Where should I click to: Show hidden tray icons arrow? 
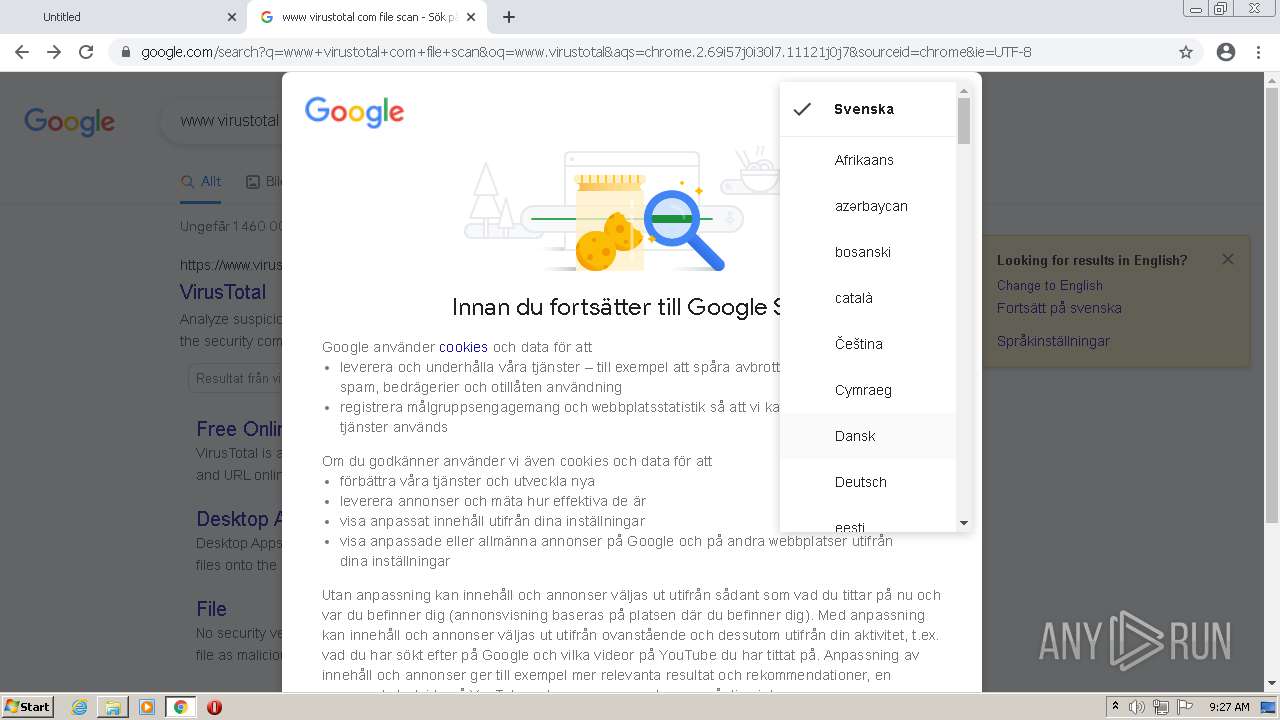1115,707
